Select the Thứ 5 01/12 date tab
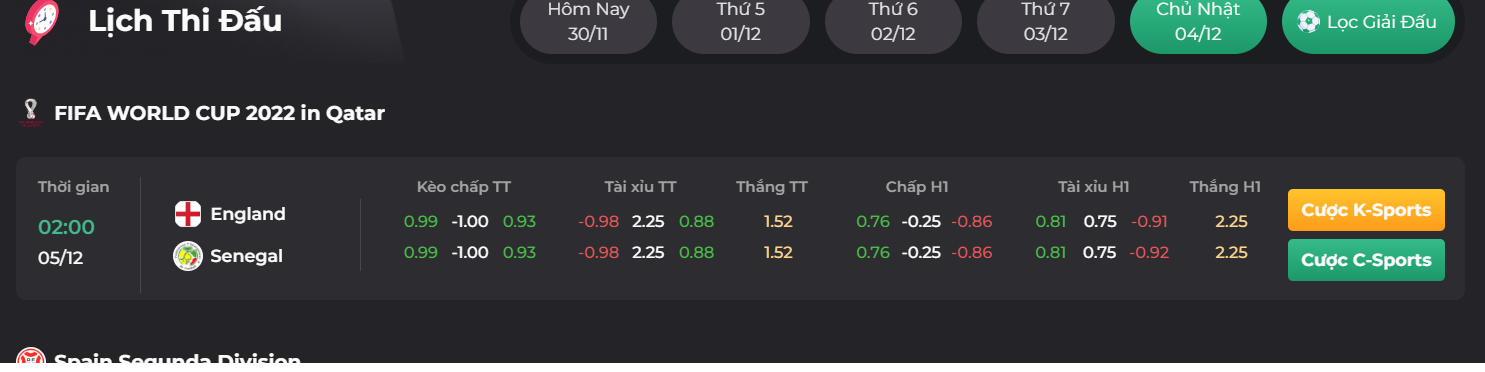Viewport: 1485px width, 372px height. pos(740,22)
